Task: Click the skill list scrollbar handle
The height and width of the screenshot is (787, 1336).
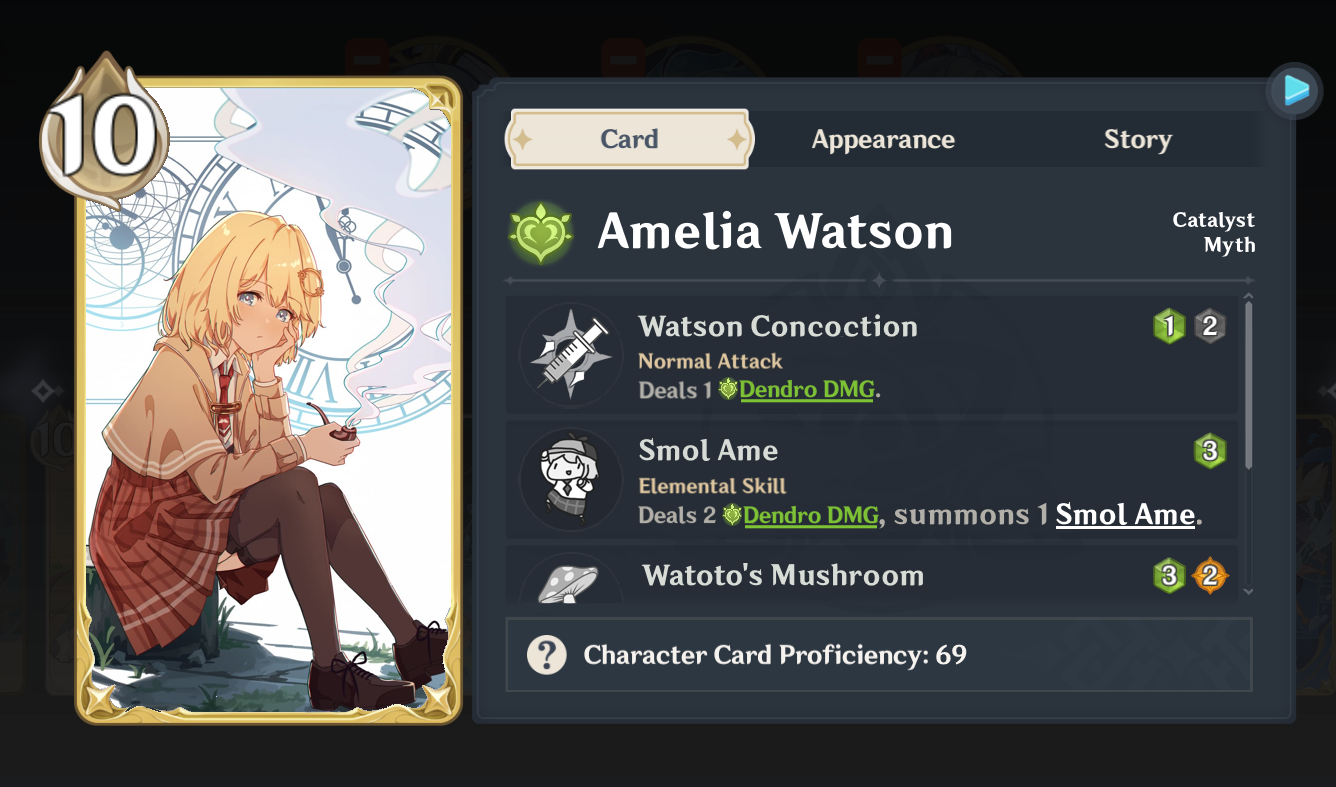Action: (x=1247, y=385)
